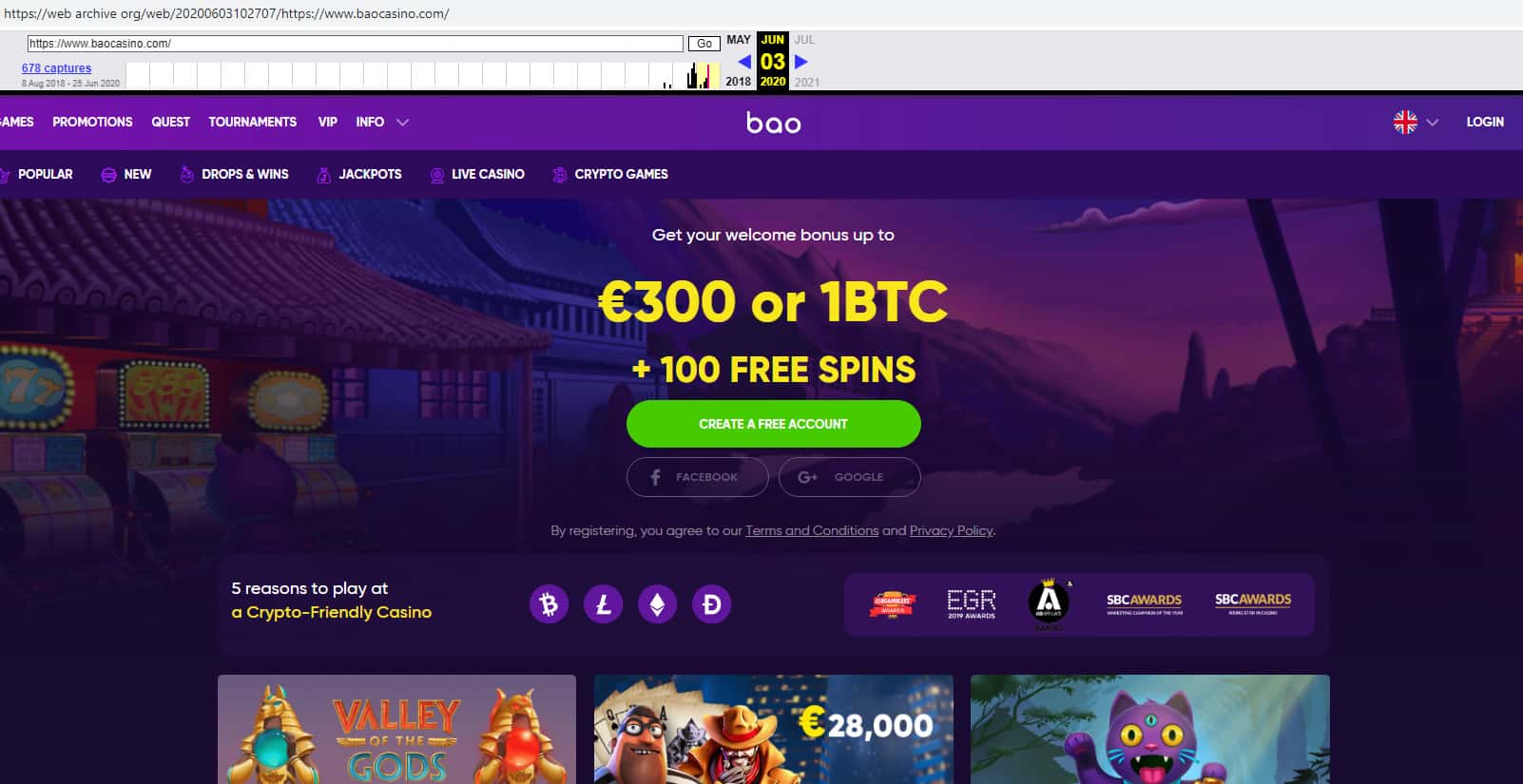1523x784 pixels.
Task: Click Create a Free Account button
Action: [x=773, y=424]
